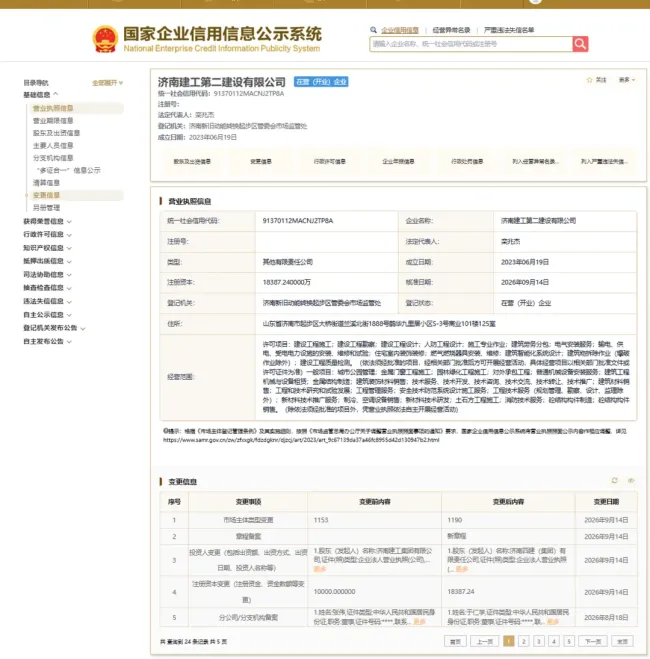Expand the 登记机关发布公告 section
This screenshot has width=650, height=659.
[x=54, y=328]
